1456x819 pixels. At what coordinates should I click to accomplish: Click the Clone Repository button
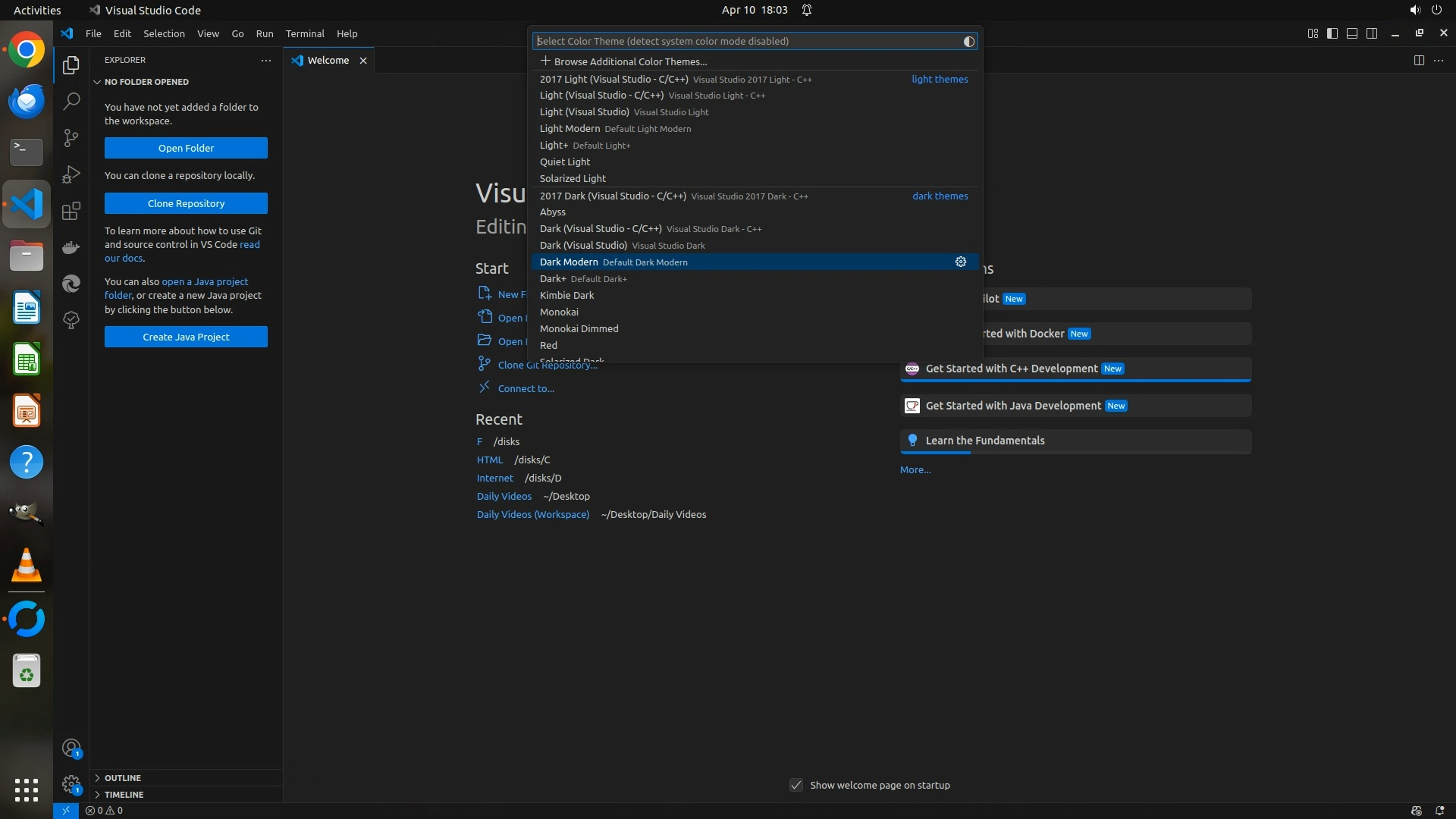pyautogui.click(x=186, y=203)
